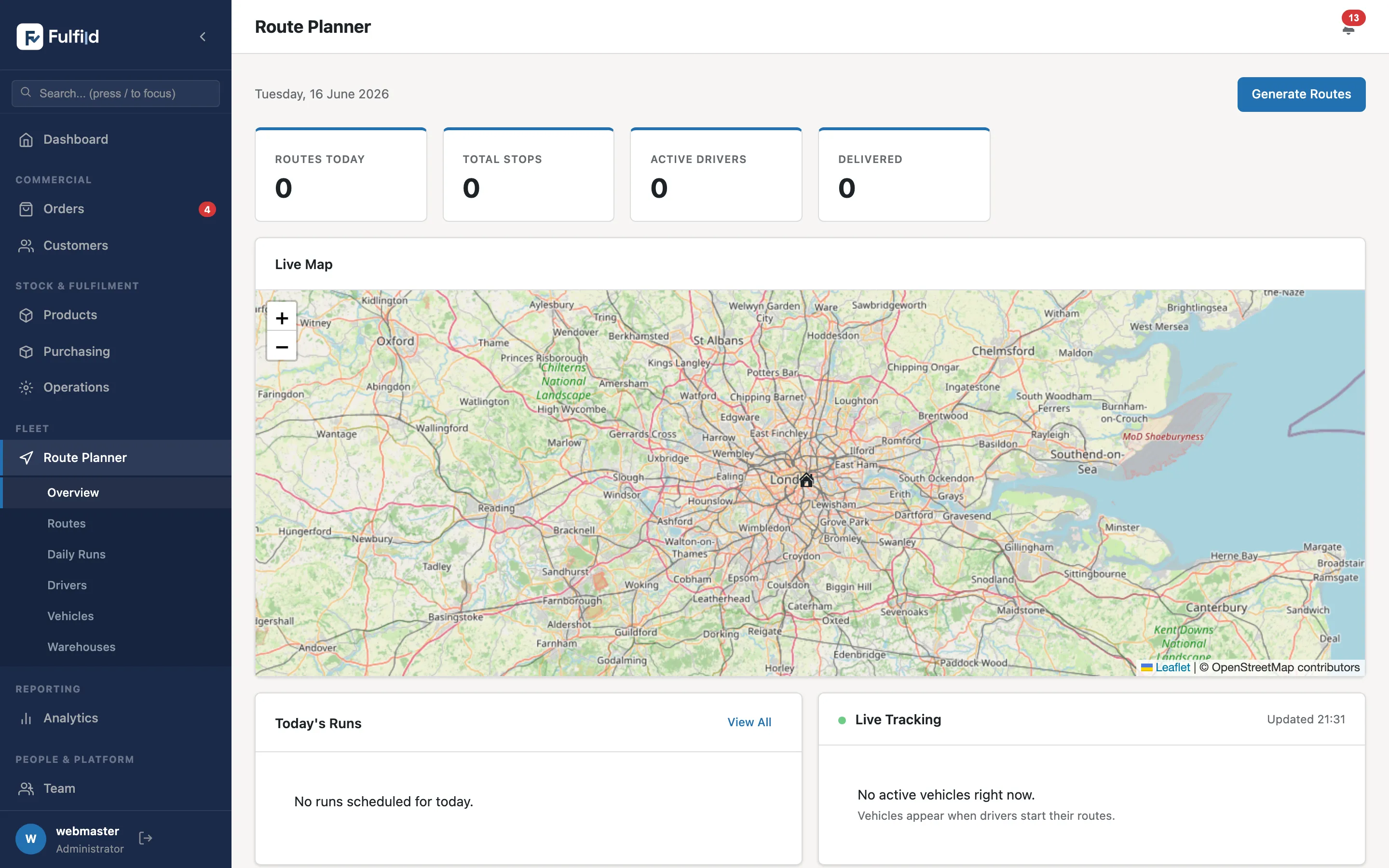Open the Leaflet attribution link

(x=1172, y=667)
